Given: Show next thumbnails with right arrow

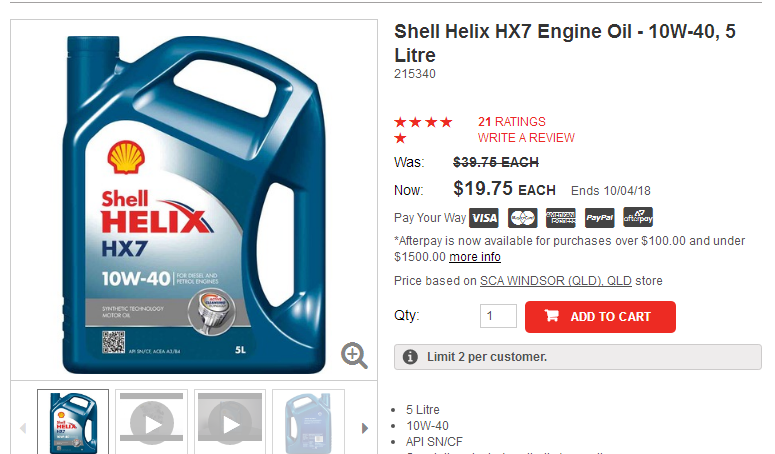Looking at the screenshot, I should [365, 428].
